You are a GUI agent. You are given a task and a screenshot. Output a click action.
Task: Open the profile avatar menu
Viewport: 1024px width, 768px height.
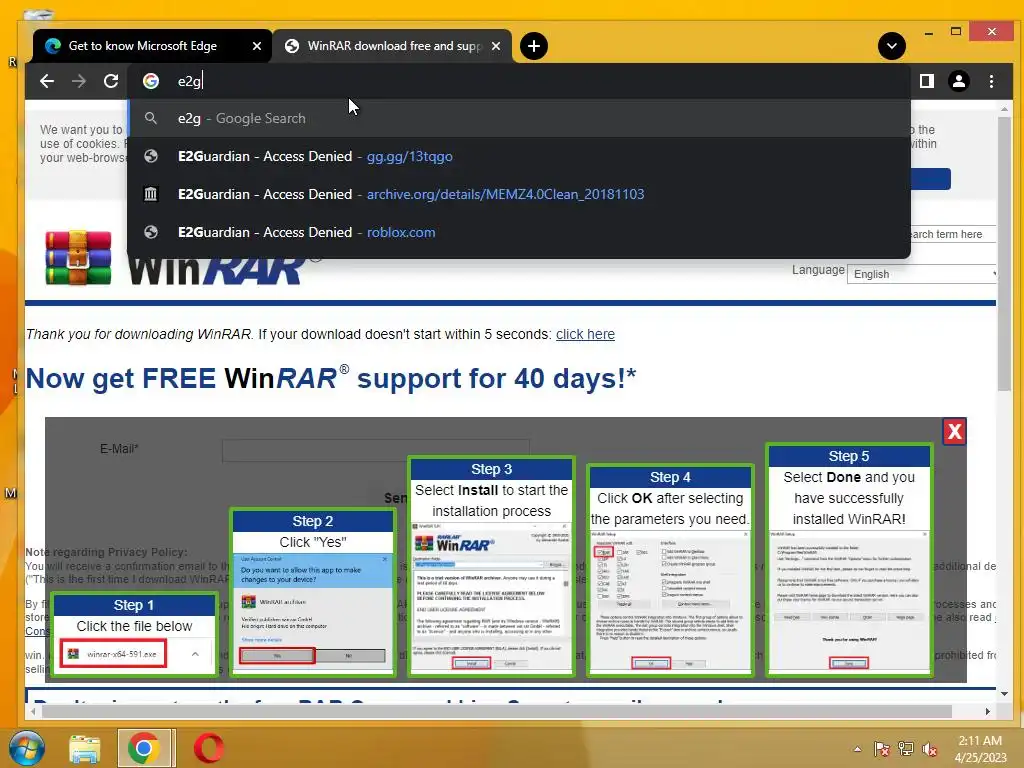(959, 81)
